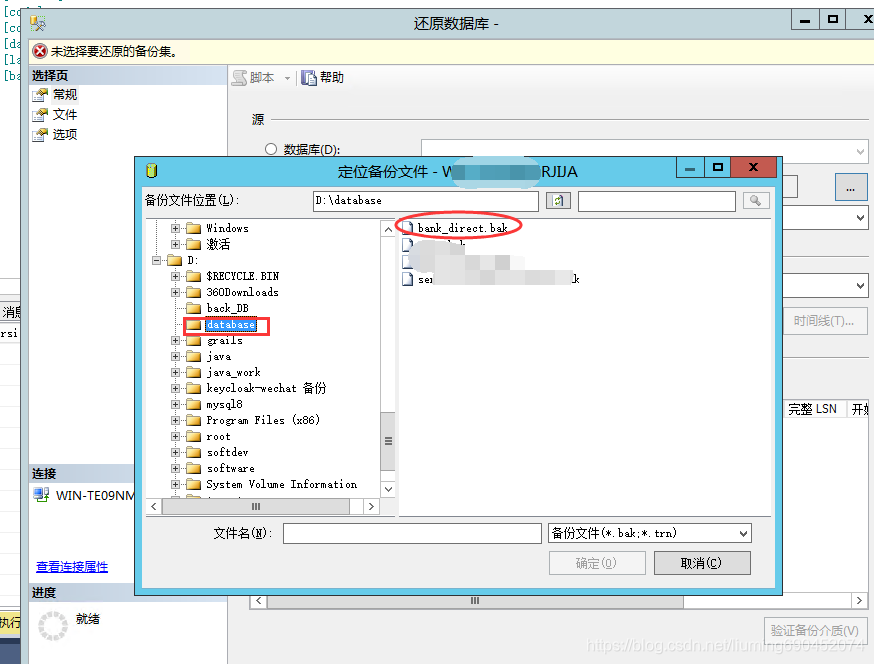Click the magnifier search icon
874x664 pixels.
pos(756,200)
